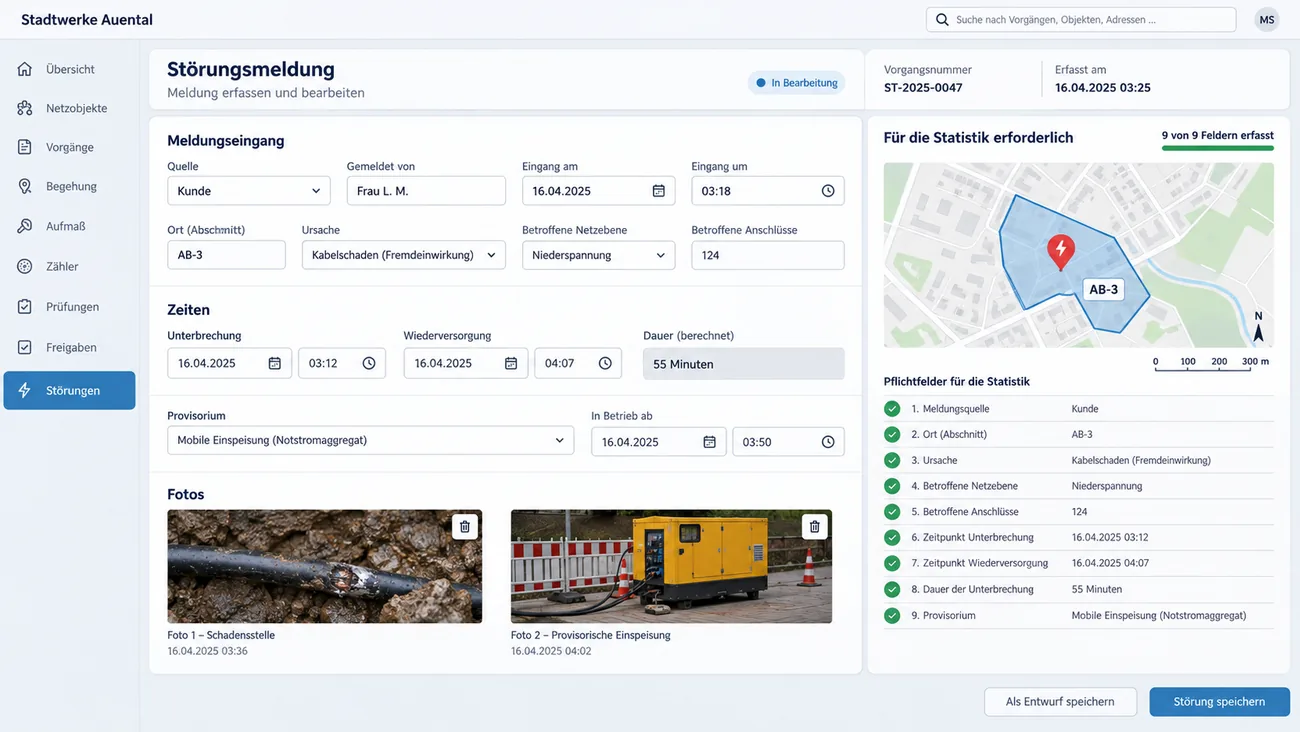Open Foto 2 Provisorische Einspeisung thumbnail
The width and height of the screenshot is (1300, 732).
point(671,567)
